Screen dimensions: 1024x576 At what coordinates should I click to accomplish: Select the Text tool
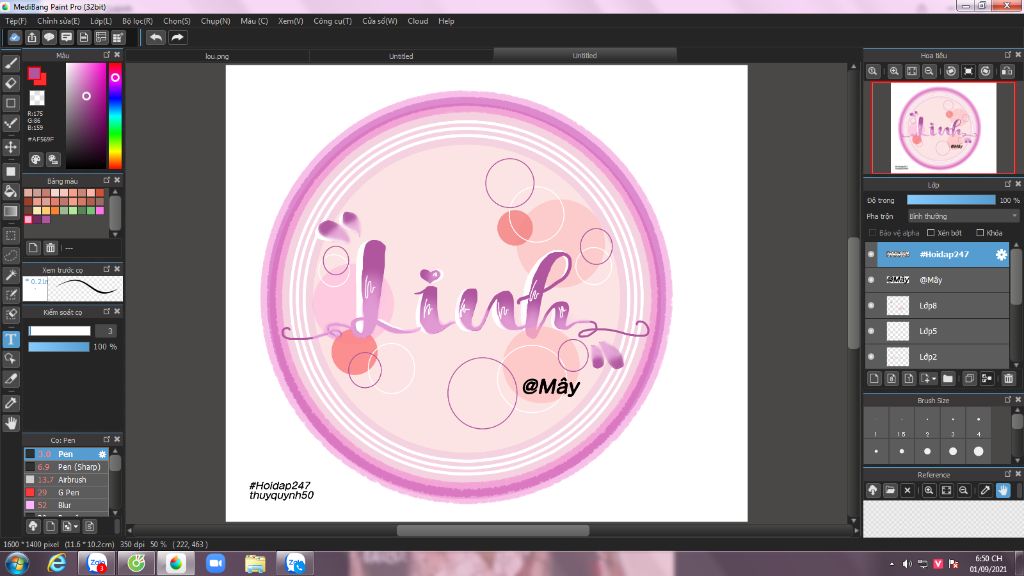click(11, 339)
